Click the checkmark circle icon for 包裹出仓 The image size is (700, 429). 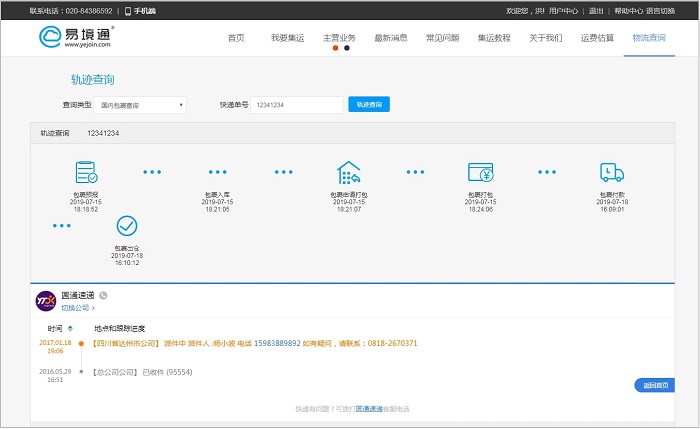(127, 226)
